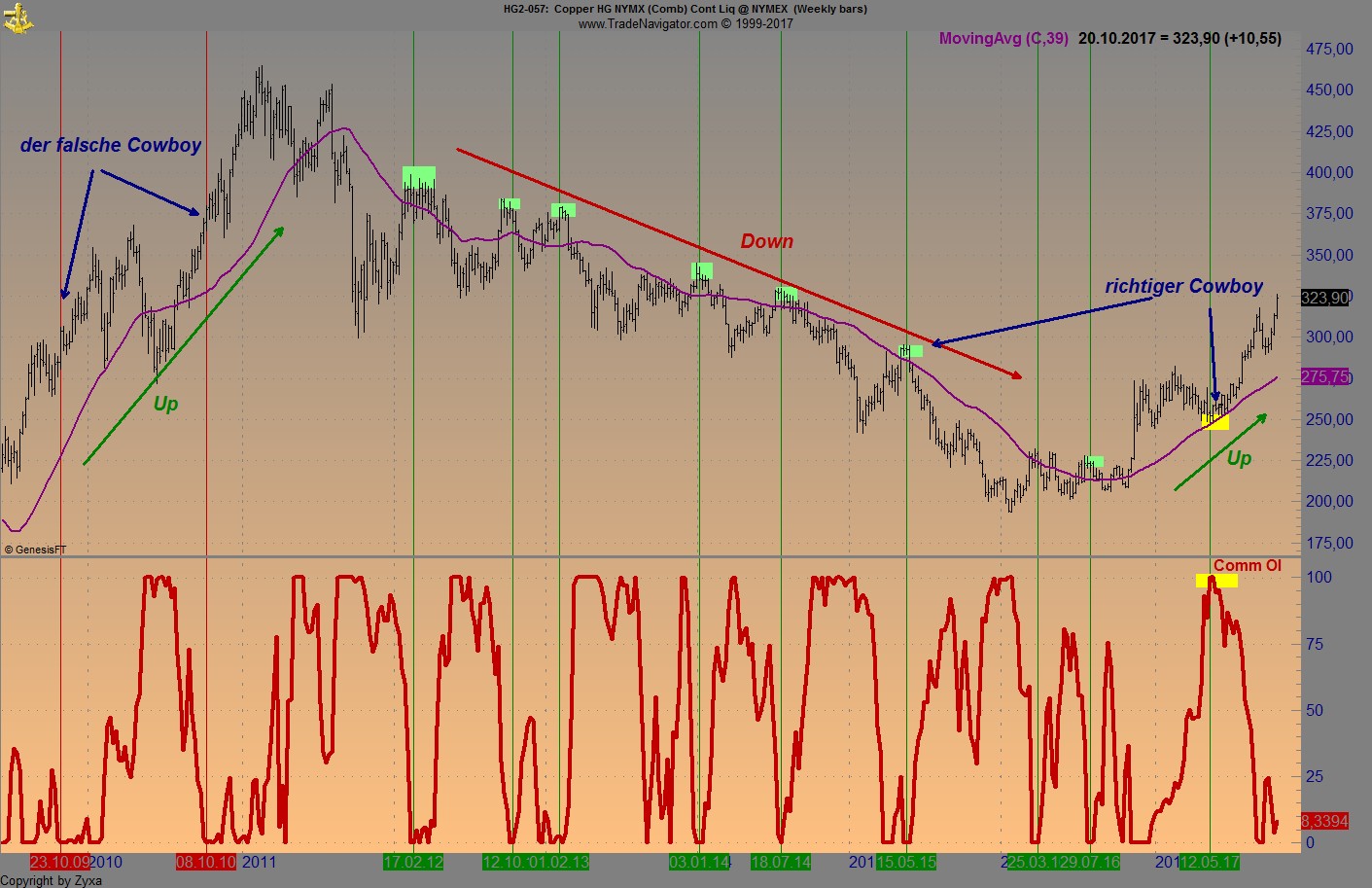Select the 17.02.12 date marker
This screenshot has width=1372, height=888.
[414, 862]
